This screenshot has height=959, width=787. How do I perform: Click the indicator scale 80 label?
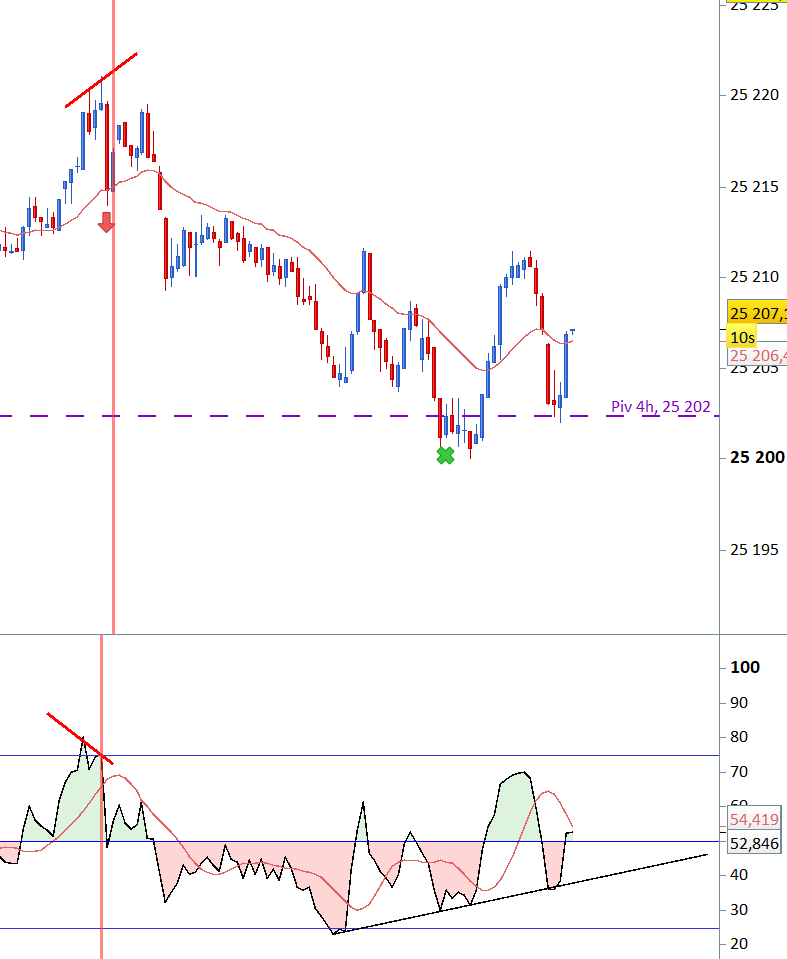[739, 737]
